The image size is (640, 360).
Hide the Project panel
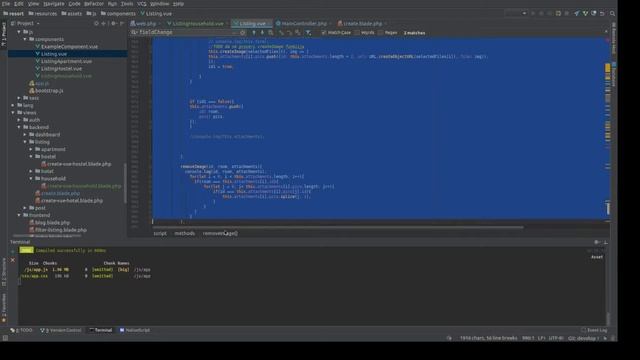122,24
